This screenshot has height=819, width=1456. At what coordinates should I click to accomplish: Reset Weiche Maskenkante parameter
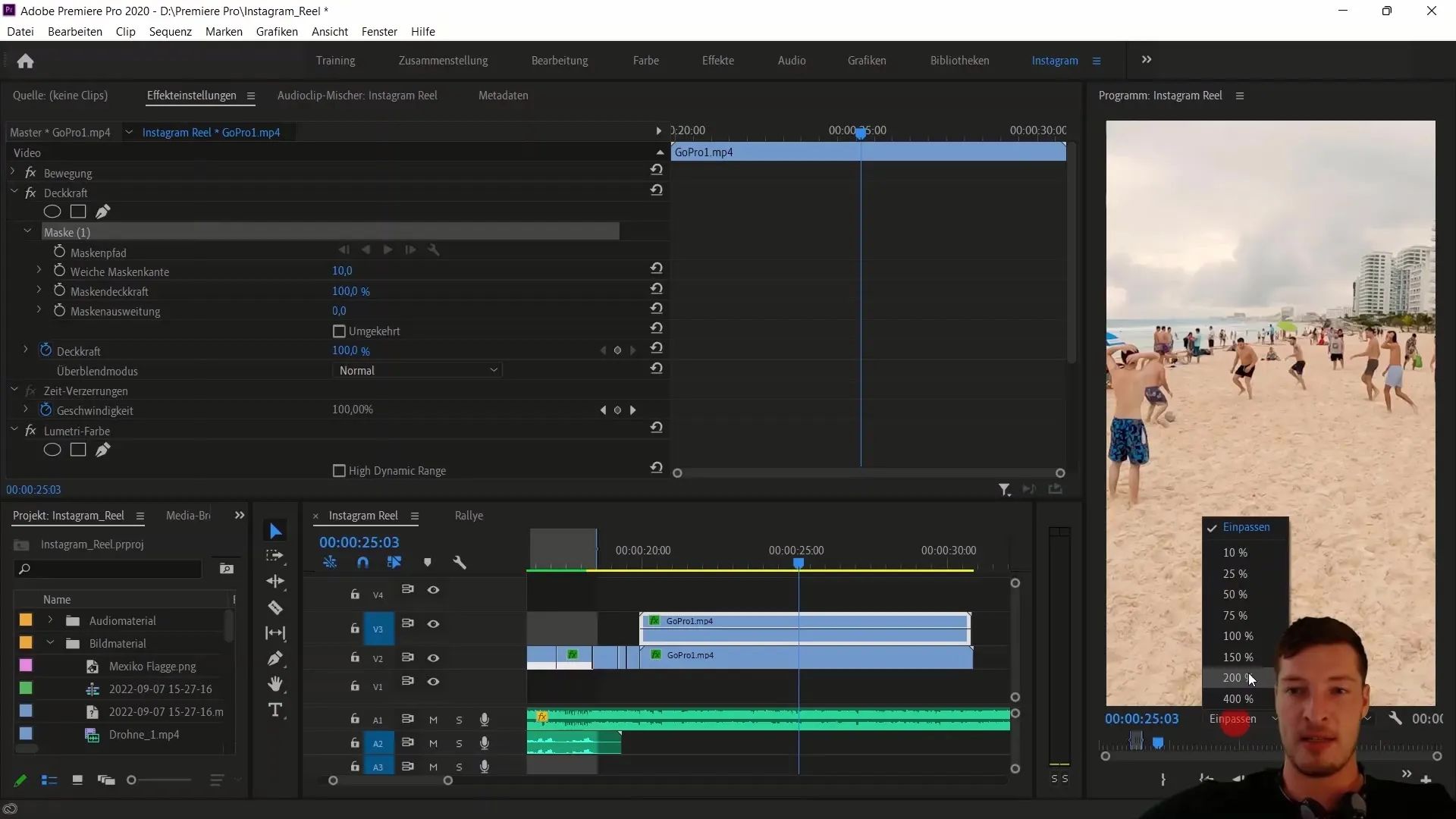(657, 268)
